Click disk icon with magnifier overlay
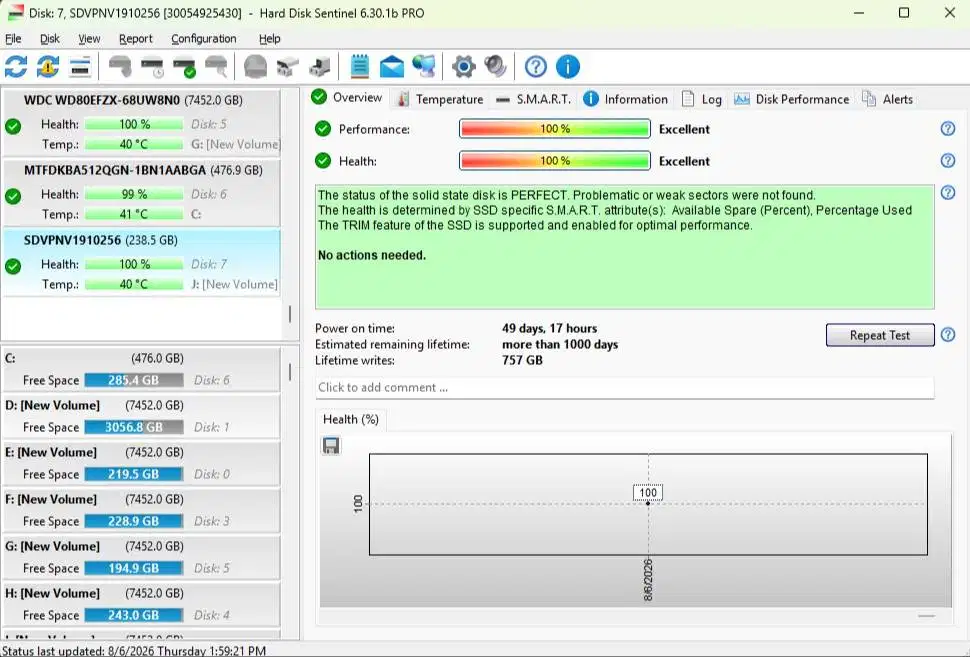Screen dimensions: 970x657 coord(216,67)
